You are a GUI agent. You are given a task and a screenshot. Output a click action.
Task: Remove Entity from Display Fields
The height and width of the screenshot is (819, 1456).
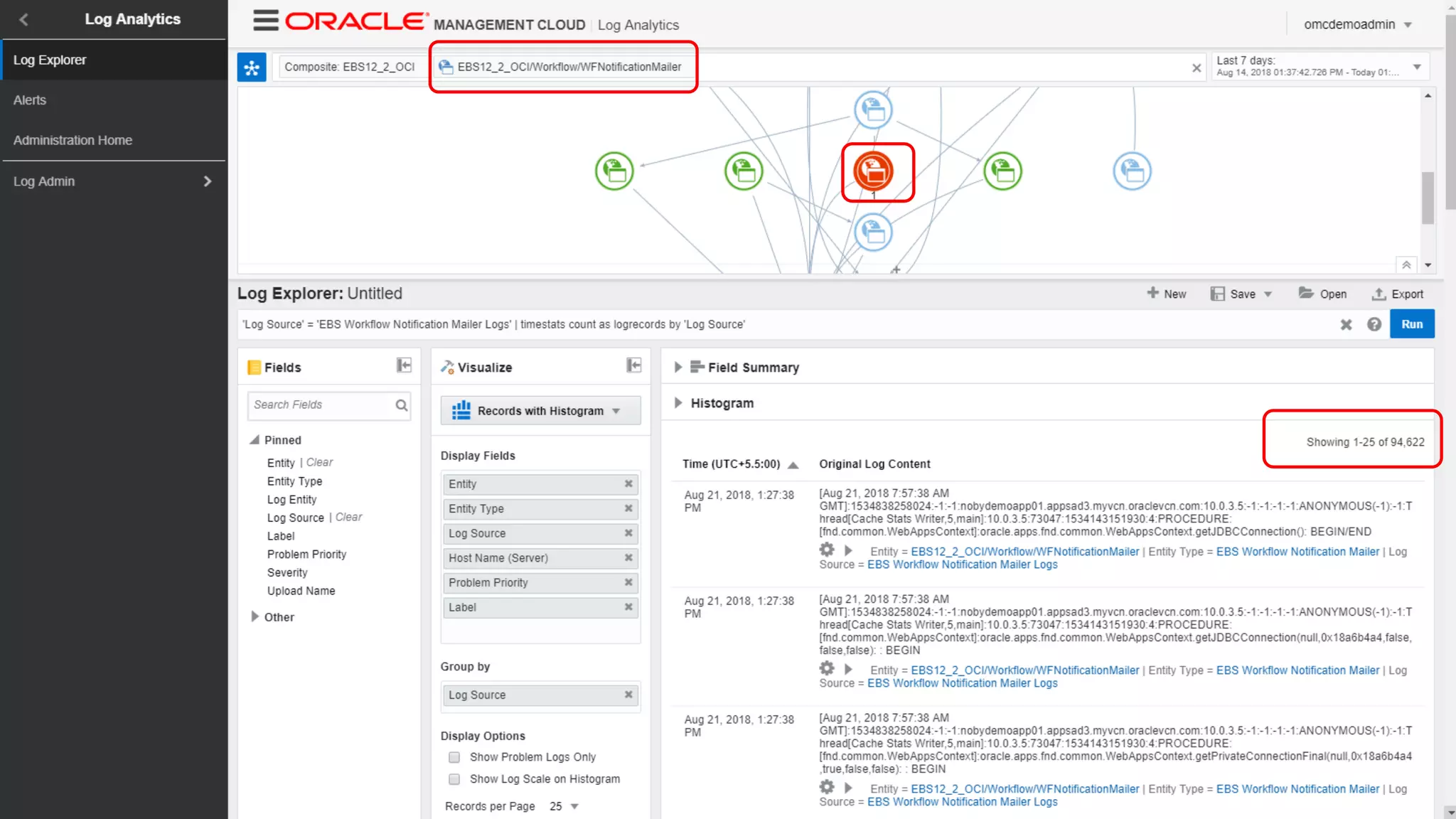coord(628,483)
